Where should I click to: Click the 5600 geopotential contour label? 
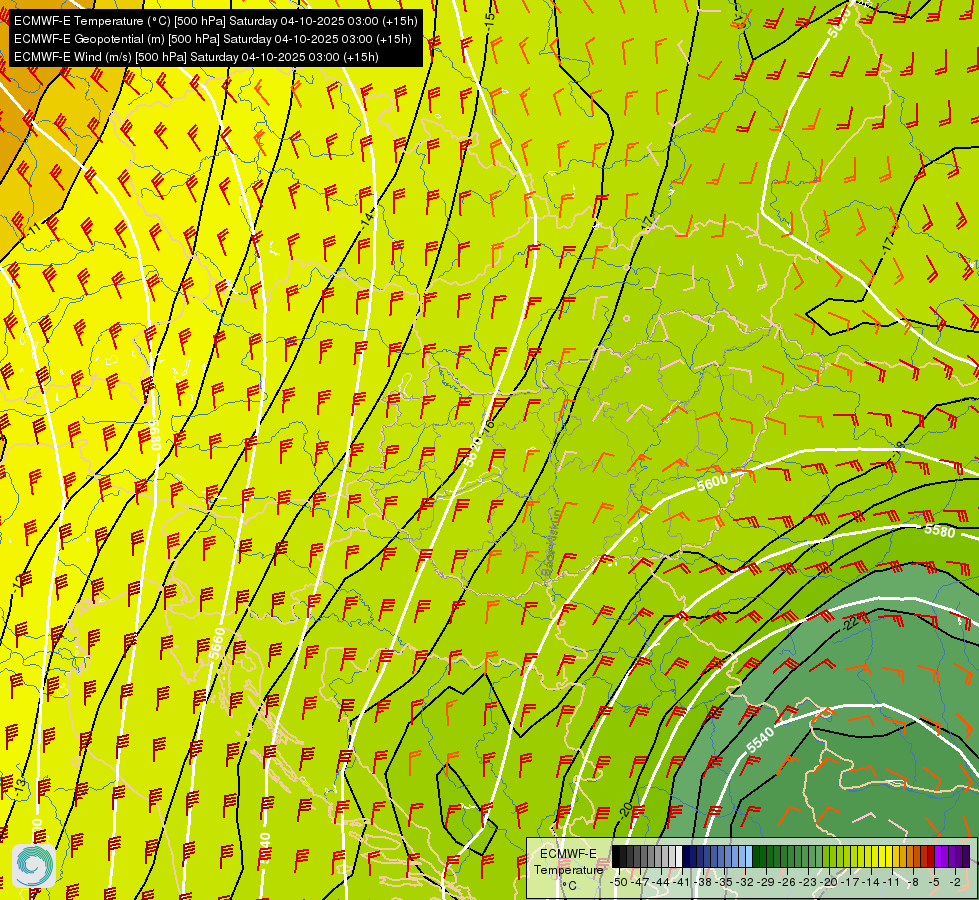pyautogui.click(x=712, y=482)
